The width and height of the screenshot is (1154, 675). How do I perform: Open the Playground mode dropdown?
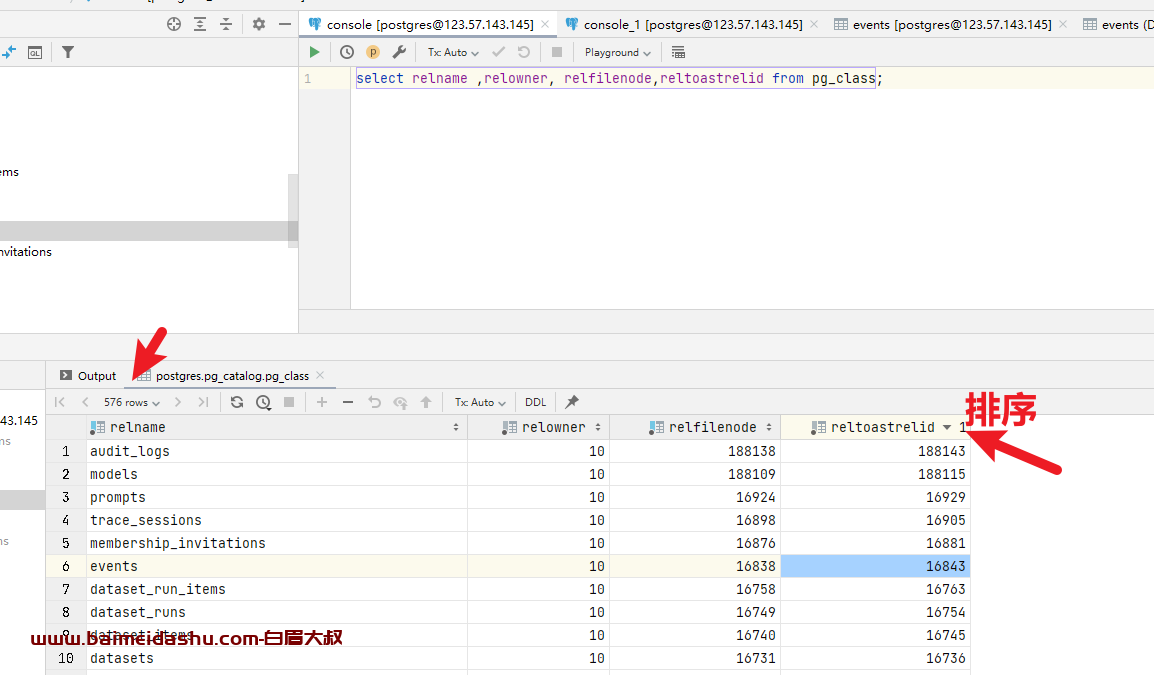[x=617, y=52]
